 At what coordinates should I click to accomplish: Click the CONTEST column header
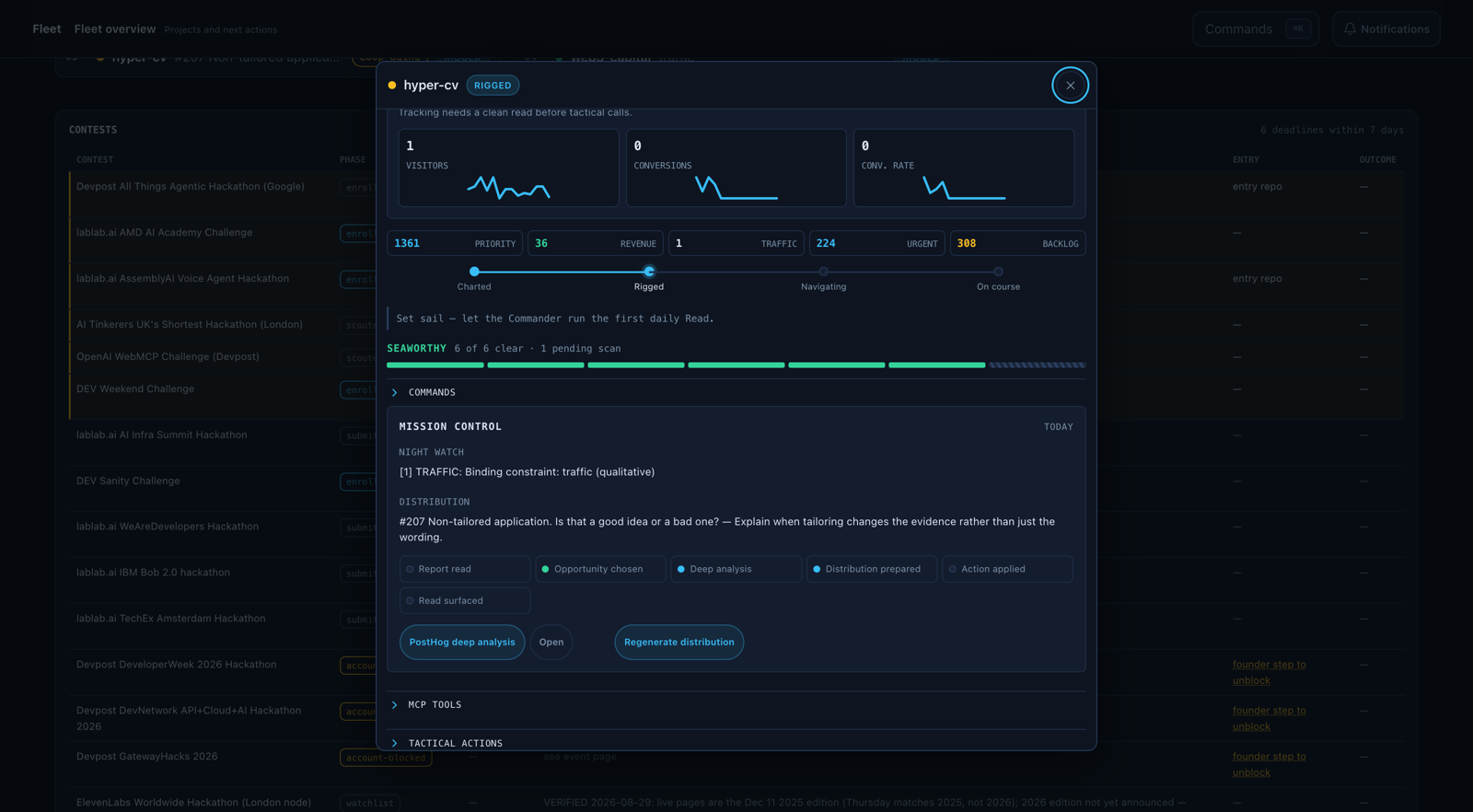point(95,159)
